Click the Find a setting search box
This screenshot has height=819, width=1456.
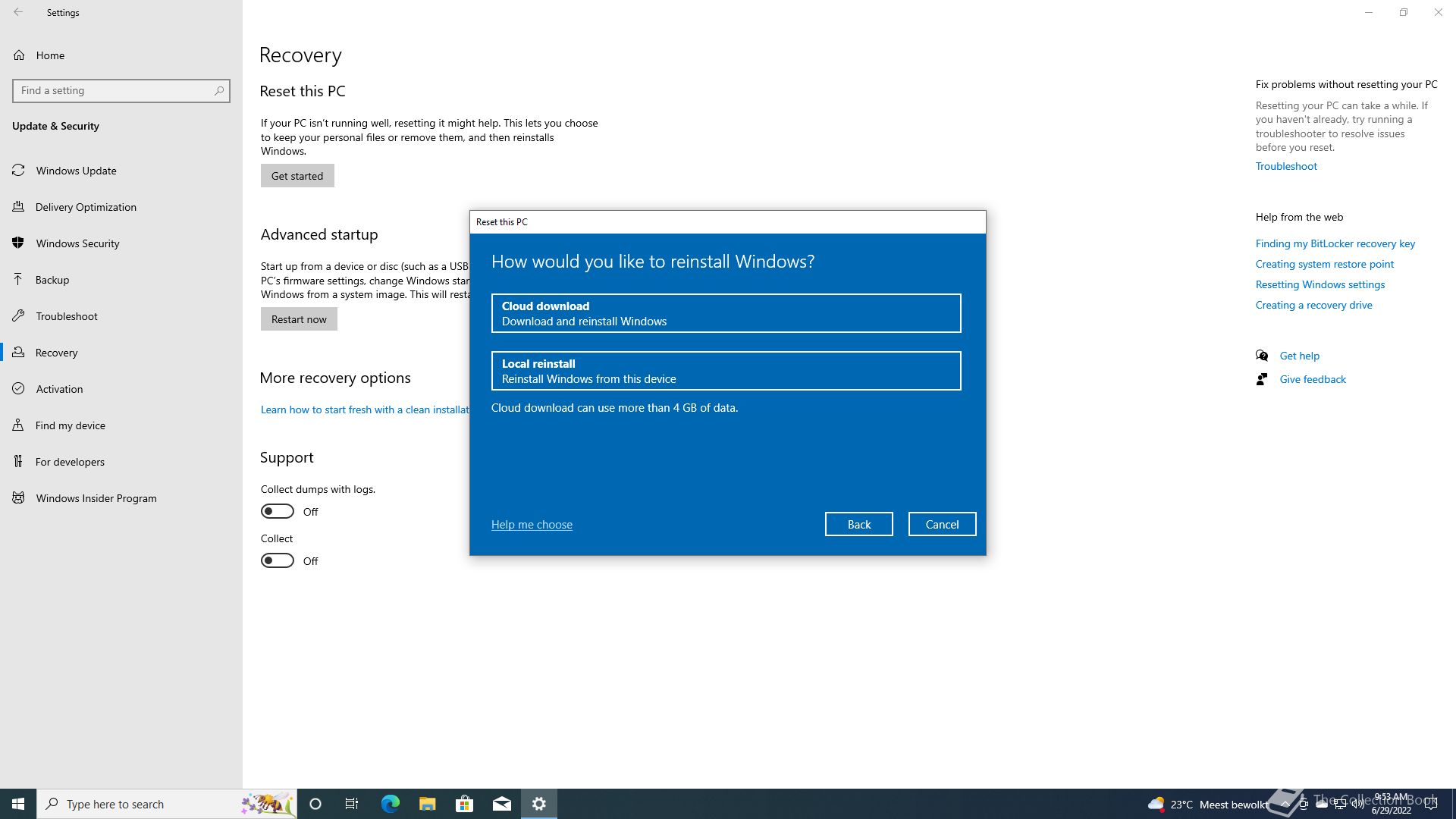pyautogui.click(x=121, y=90)
